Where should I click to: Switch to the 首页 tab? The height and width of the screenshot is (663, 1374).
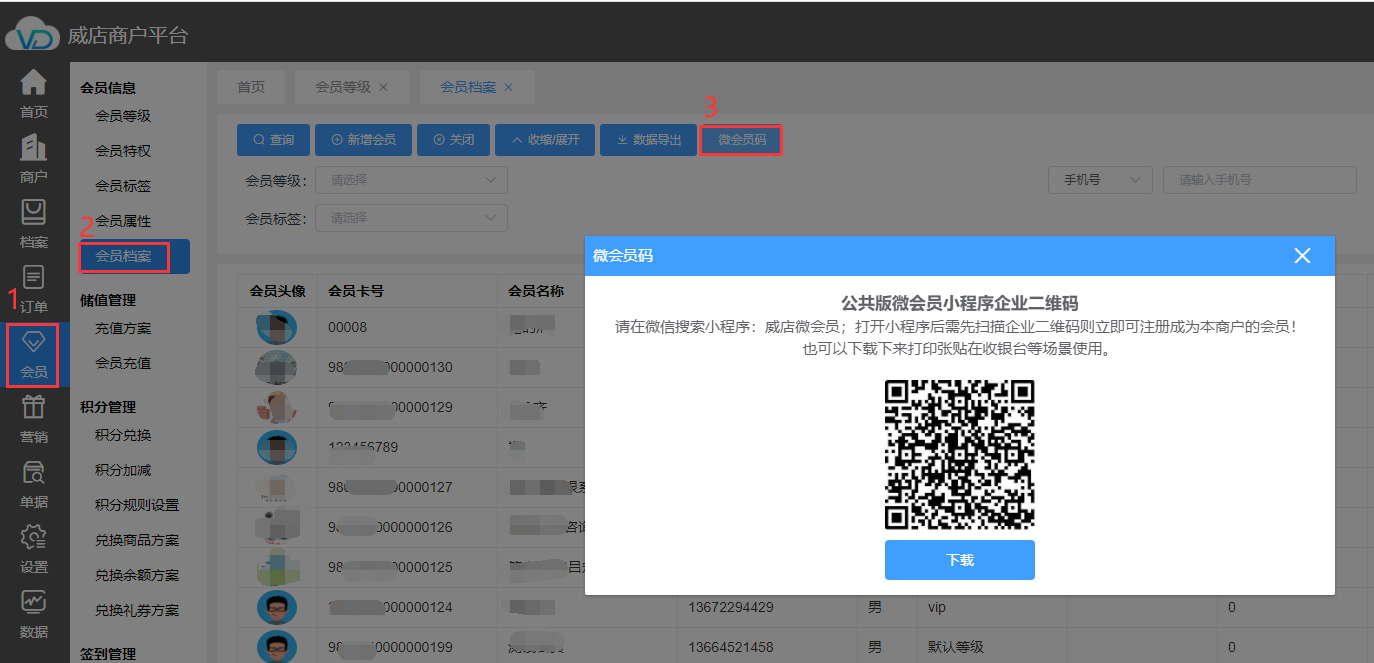click(x=251, y=87)
